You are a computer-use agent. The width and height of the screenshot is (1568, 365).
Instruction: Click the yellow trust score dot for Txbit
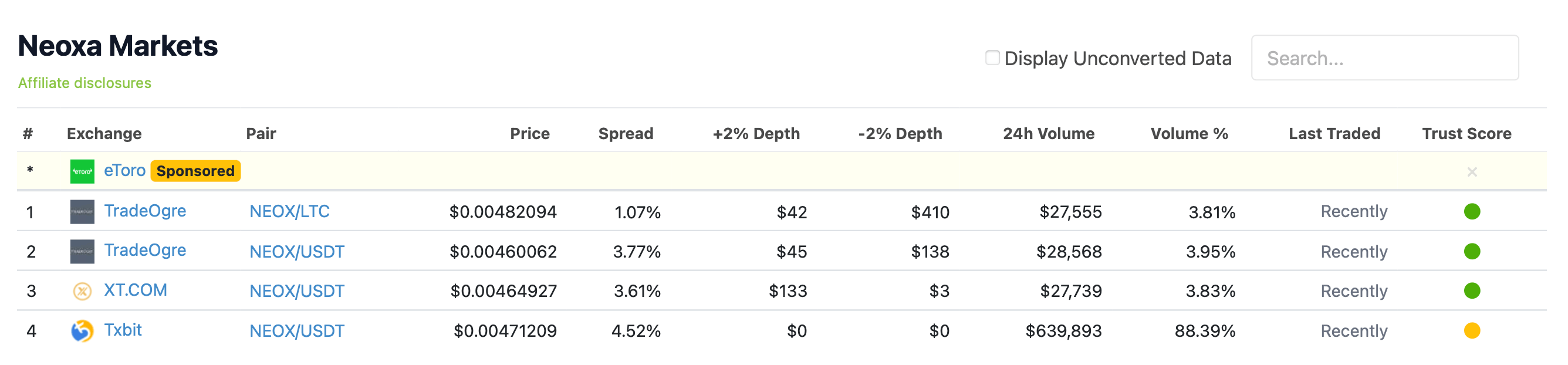(x=1471, y=330)
